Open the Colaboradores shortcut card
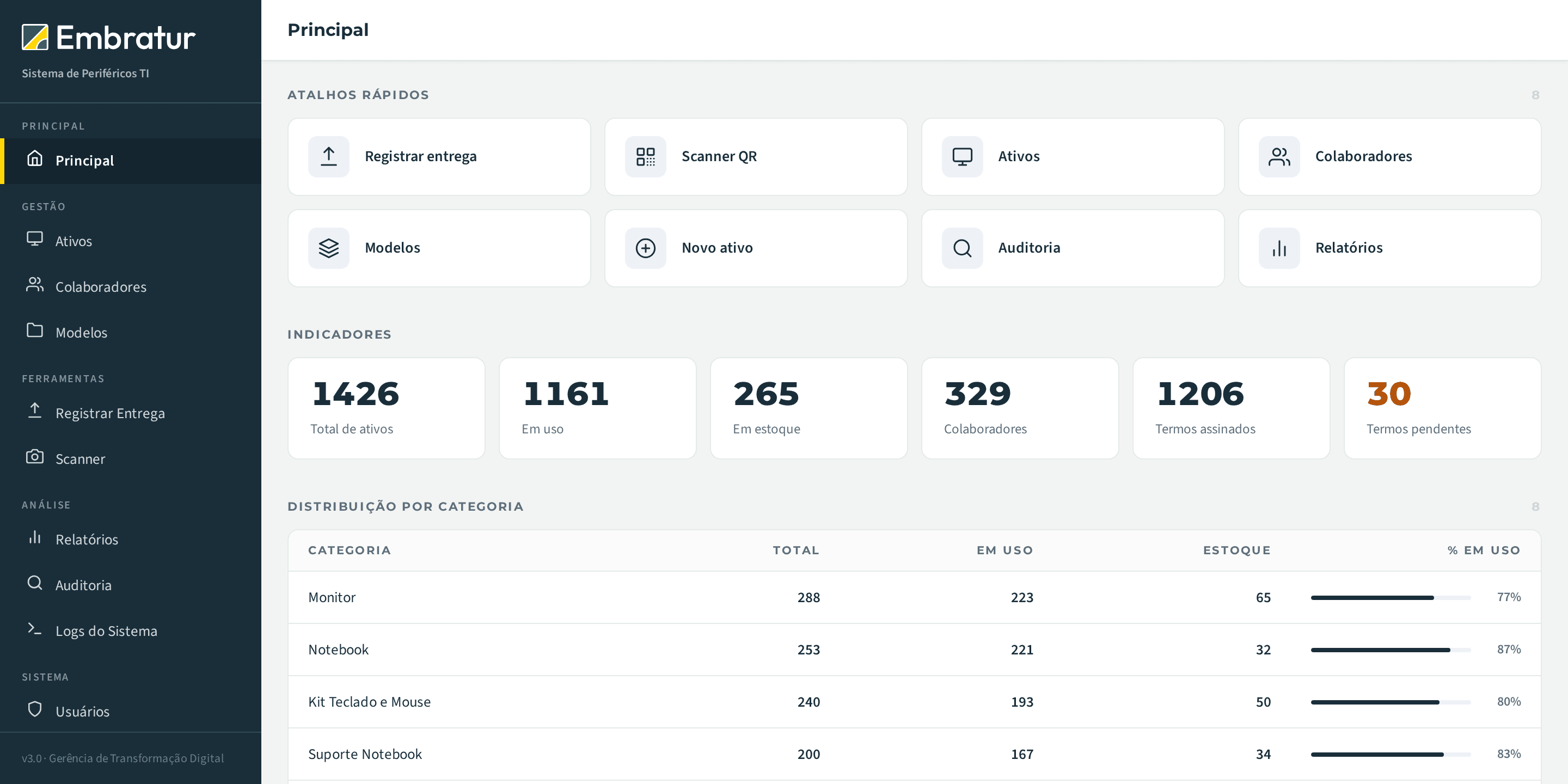This screenshot has height=784, width=1568. [1389, 156]
